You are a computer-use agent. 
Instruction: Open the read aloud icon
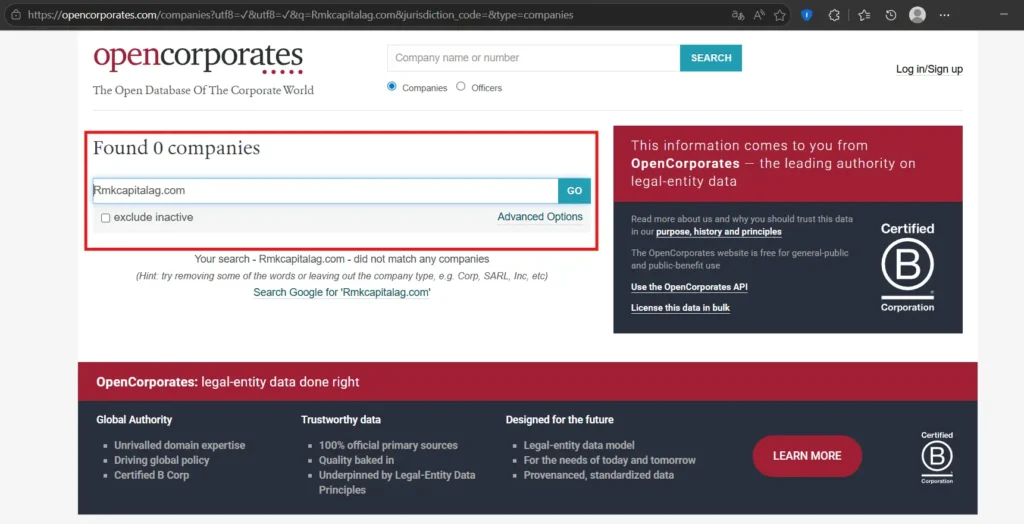click(x=759, y=14)
